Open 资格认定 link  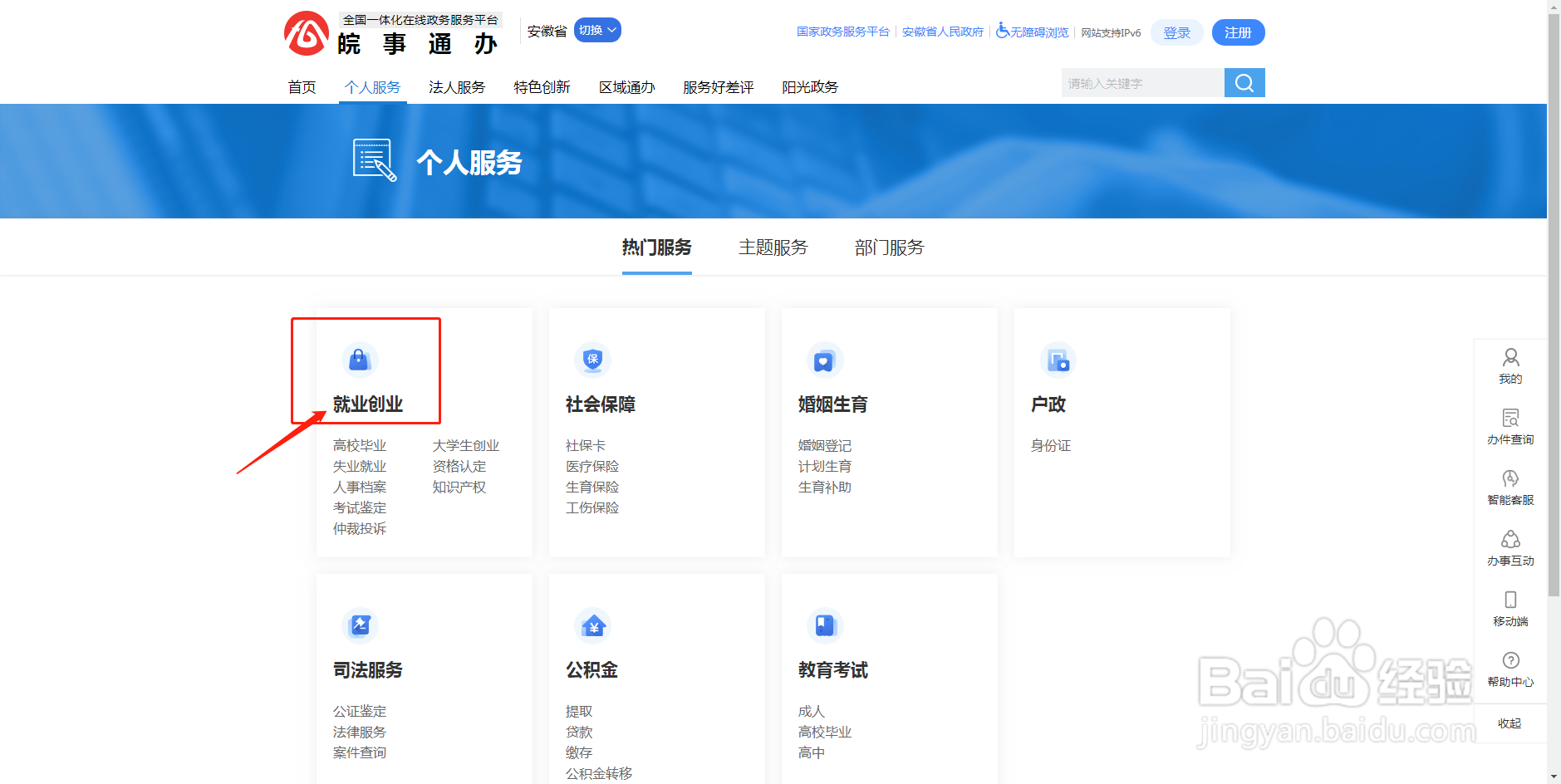point(459,467)
